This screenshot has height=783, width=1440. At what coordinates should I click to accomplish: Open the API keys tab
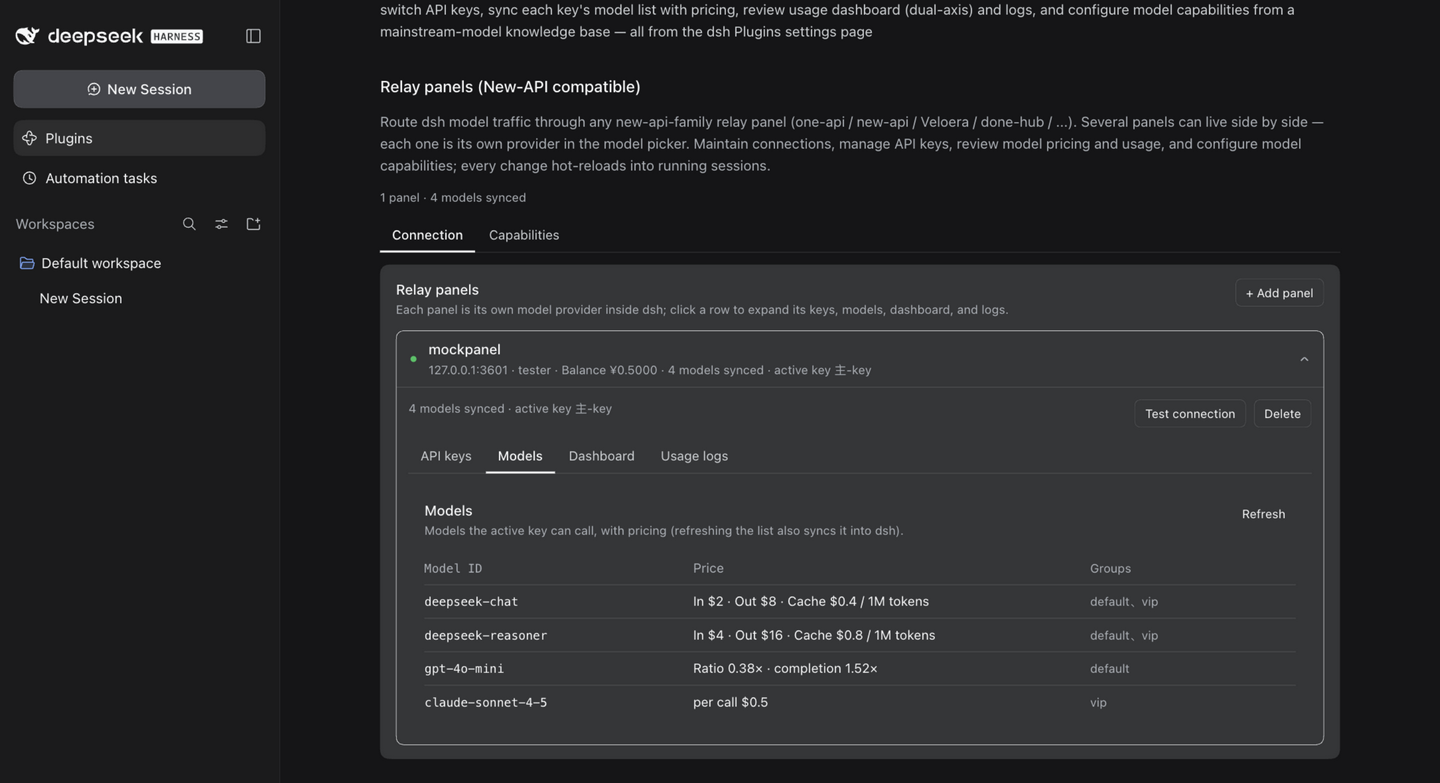point(446,456)
